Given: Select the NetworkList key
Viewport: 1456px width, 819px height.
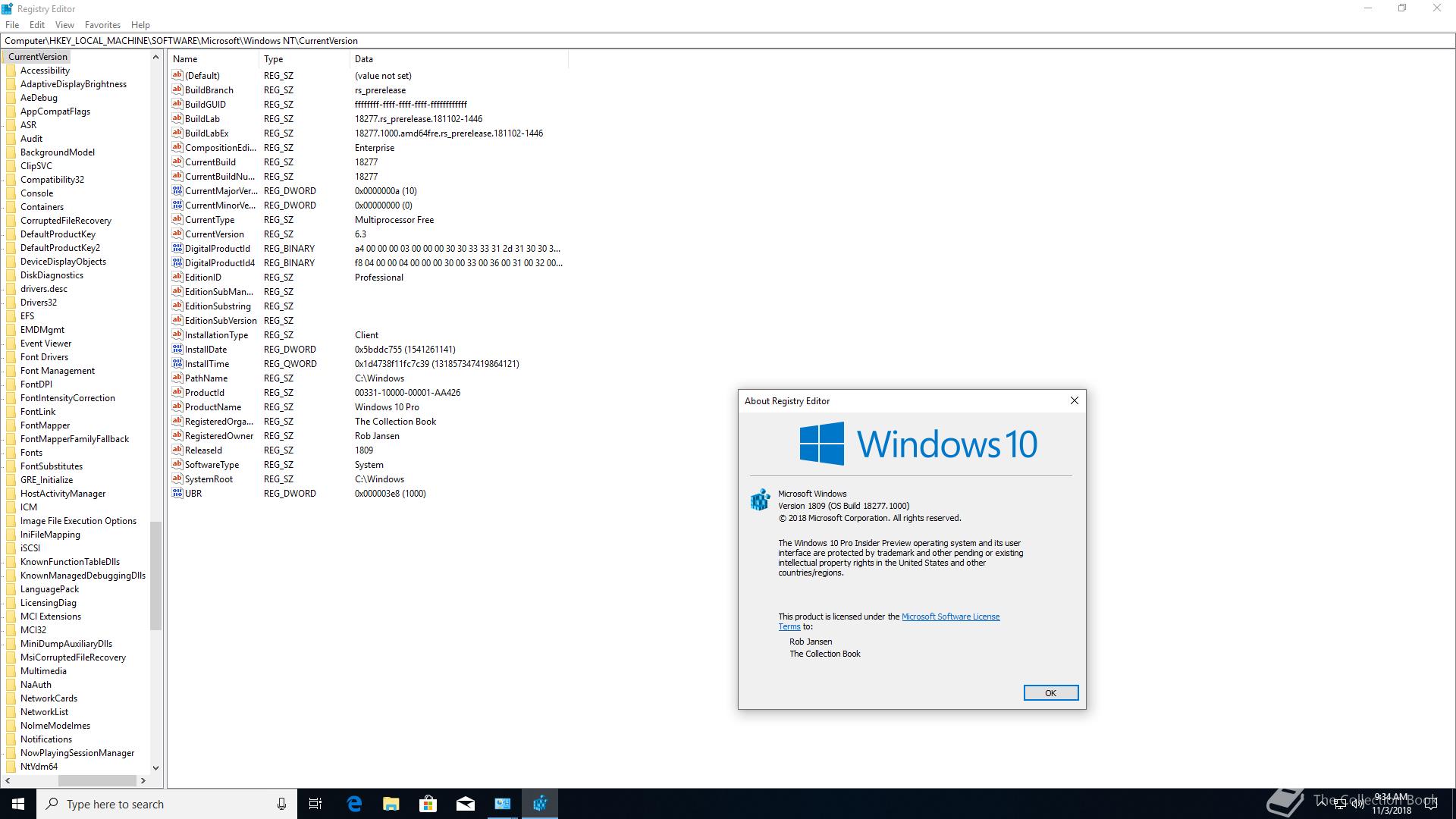Looking at the screenshot, I should 44,712.
